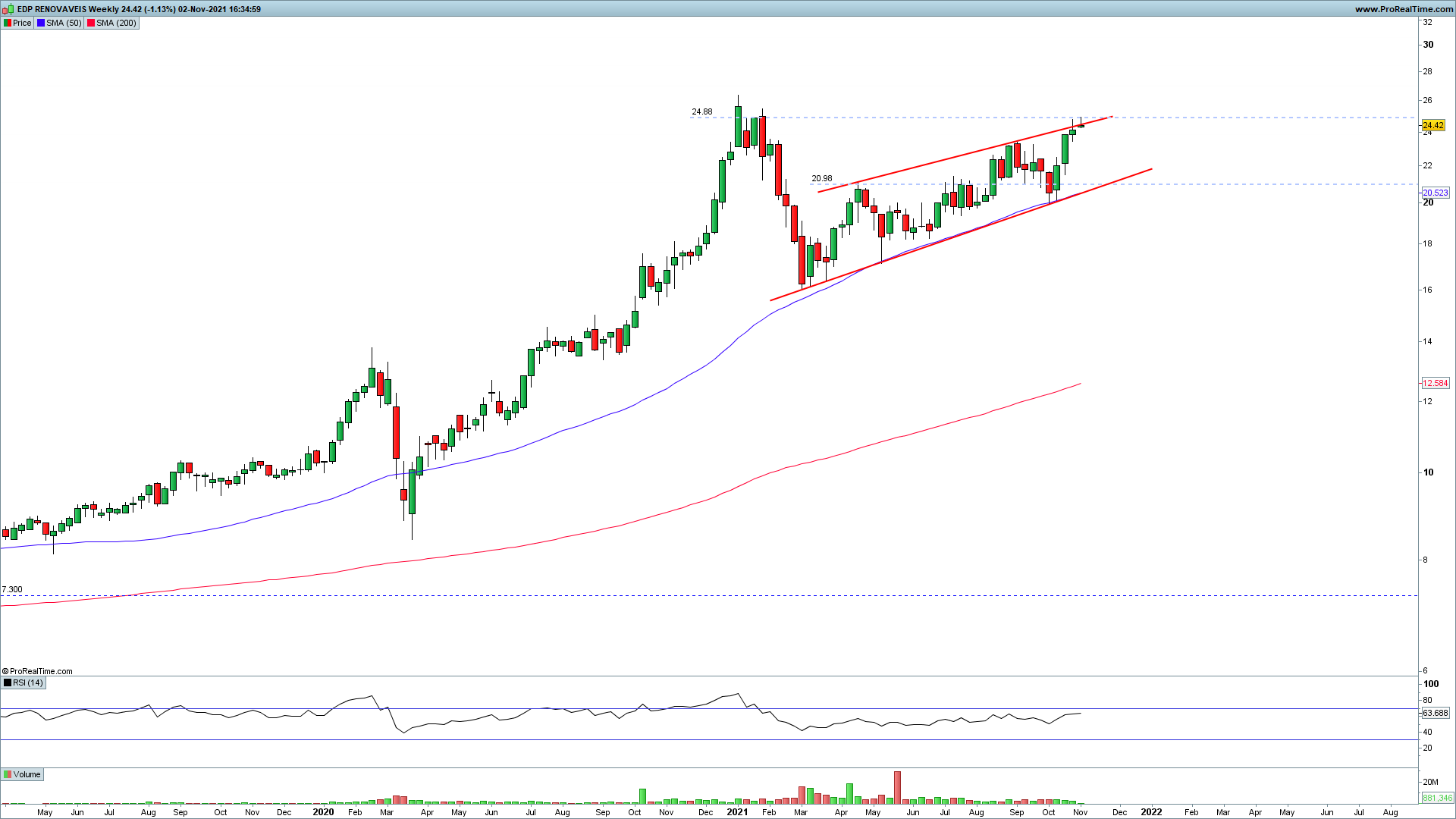Click the 2021 year marker on time axis

737,811
